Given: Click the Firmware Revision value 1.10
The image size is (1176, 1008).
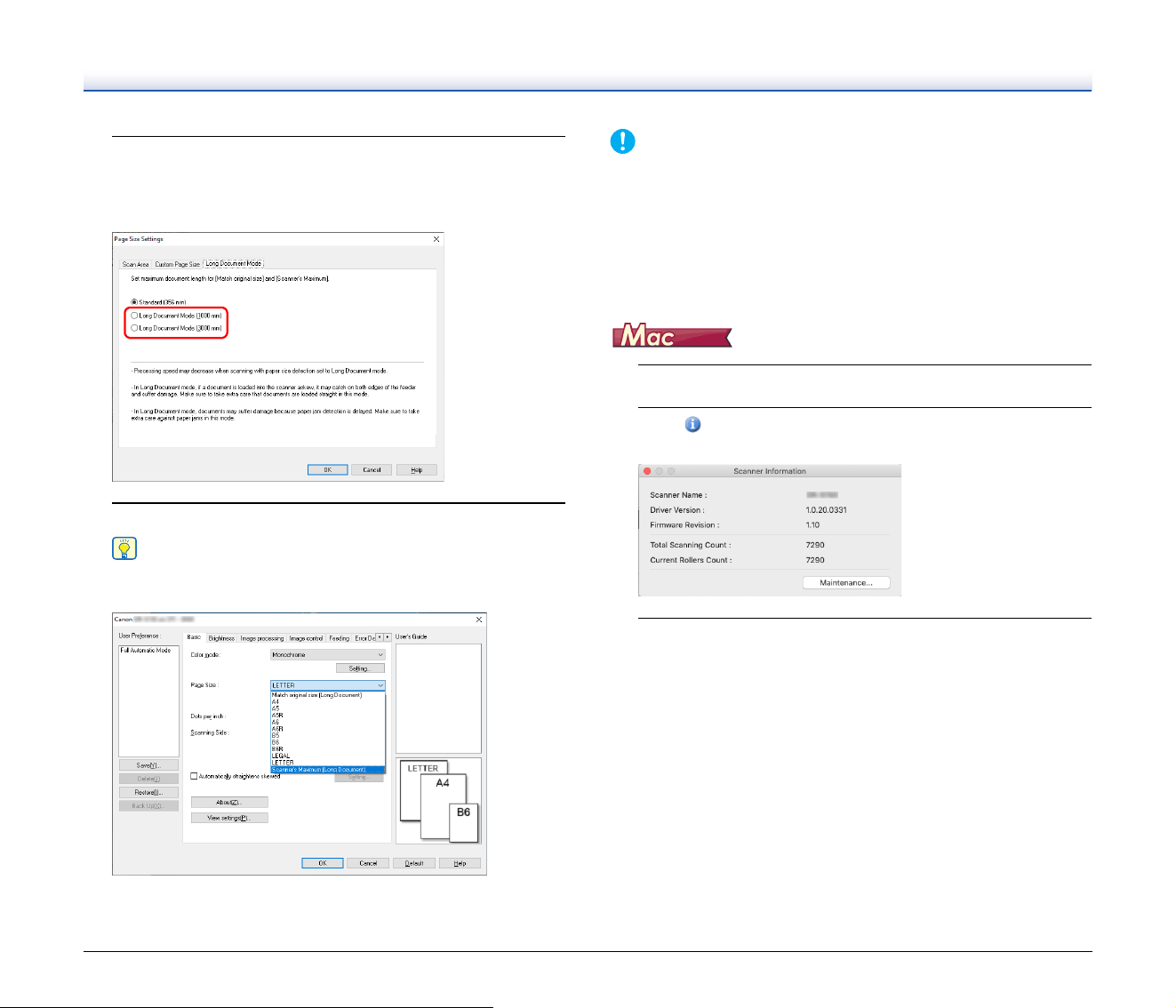Looking at the screenshot, I should coord(812,525).
